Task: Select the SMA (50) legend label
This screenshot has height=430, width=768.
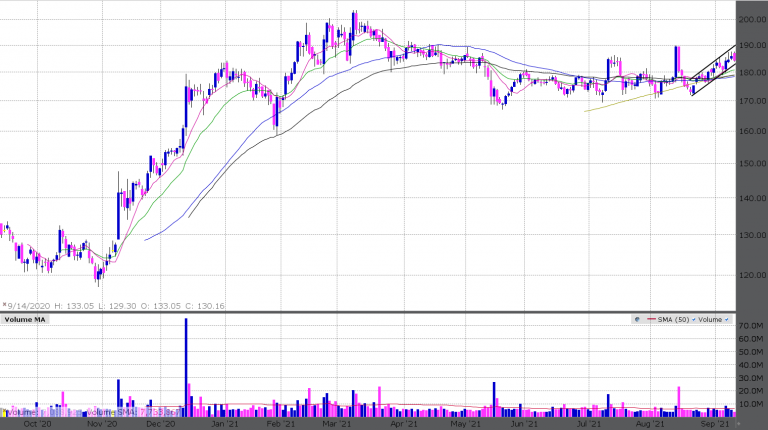Action: 677,320
